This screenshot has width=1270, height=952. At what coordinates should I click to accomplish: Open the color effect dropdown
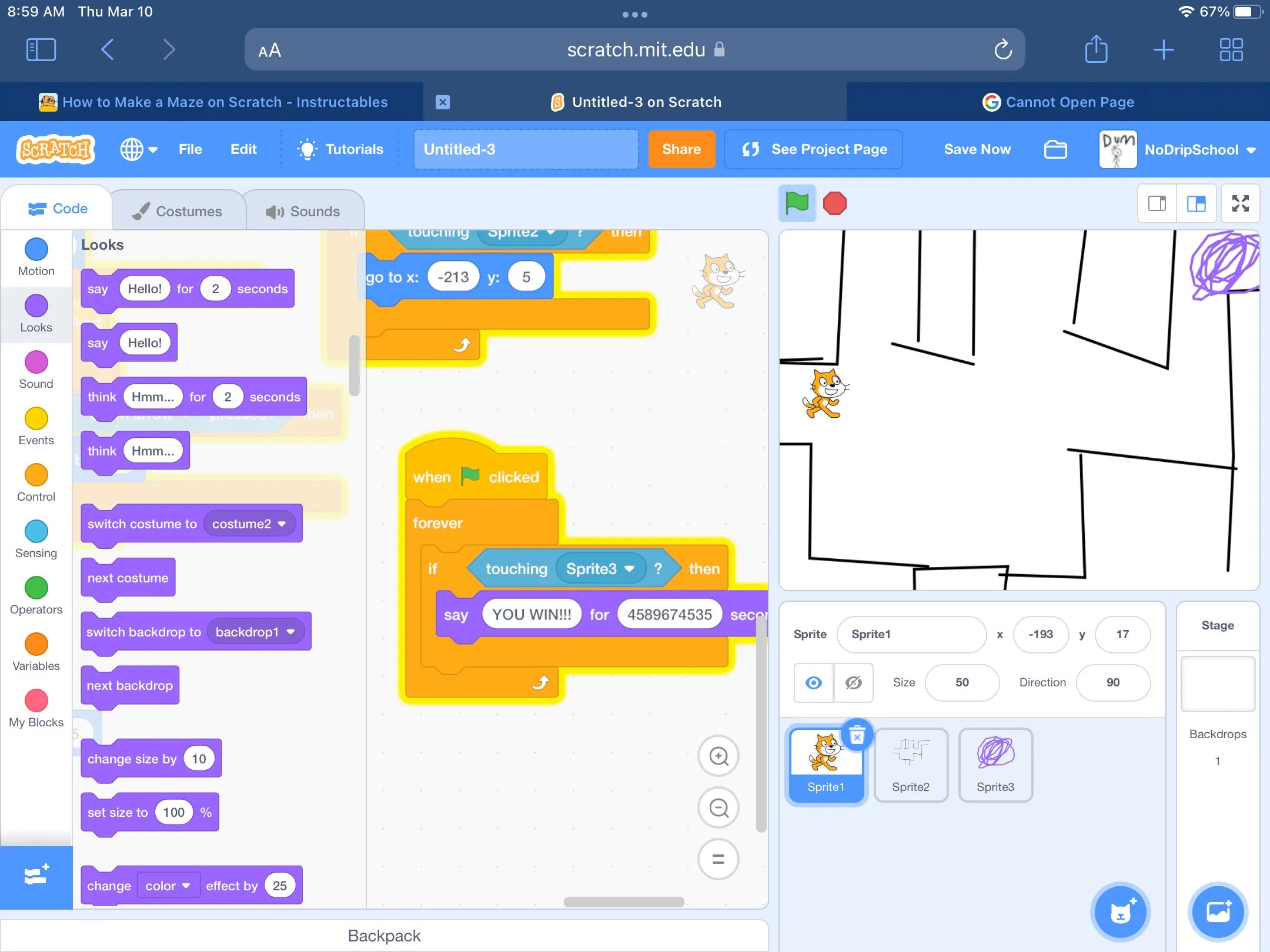coord(168,886)
